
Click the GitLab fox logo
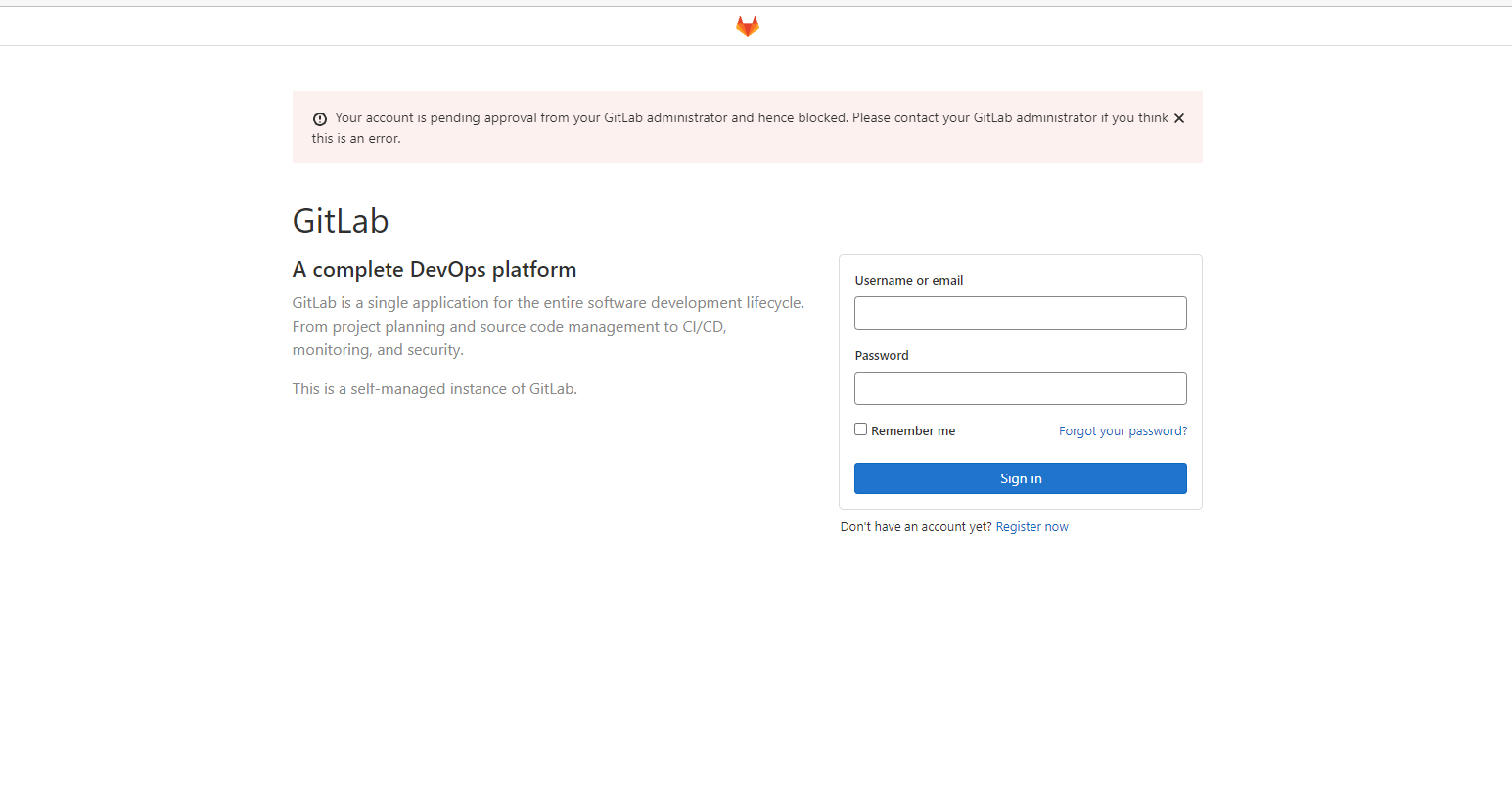point(747,26)
